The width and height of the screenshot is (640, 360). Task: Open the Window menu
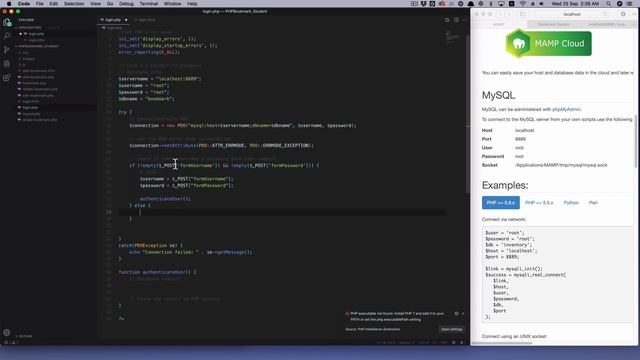(x=172, y=4)
